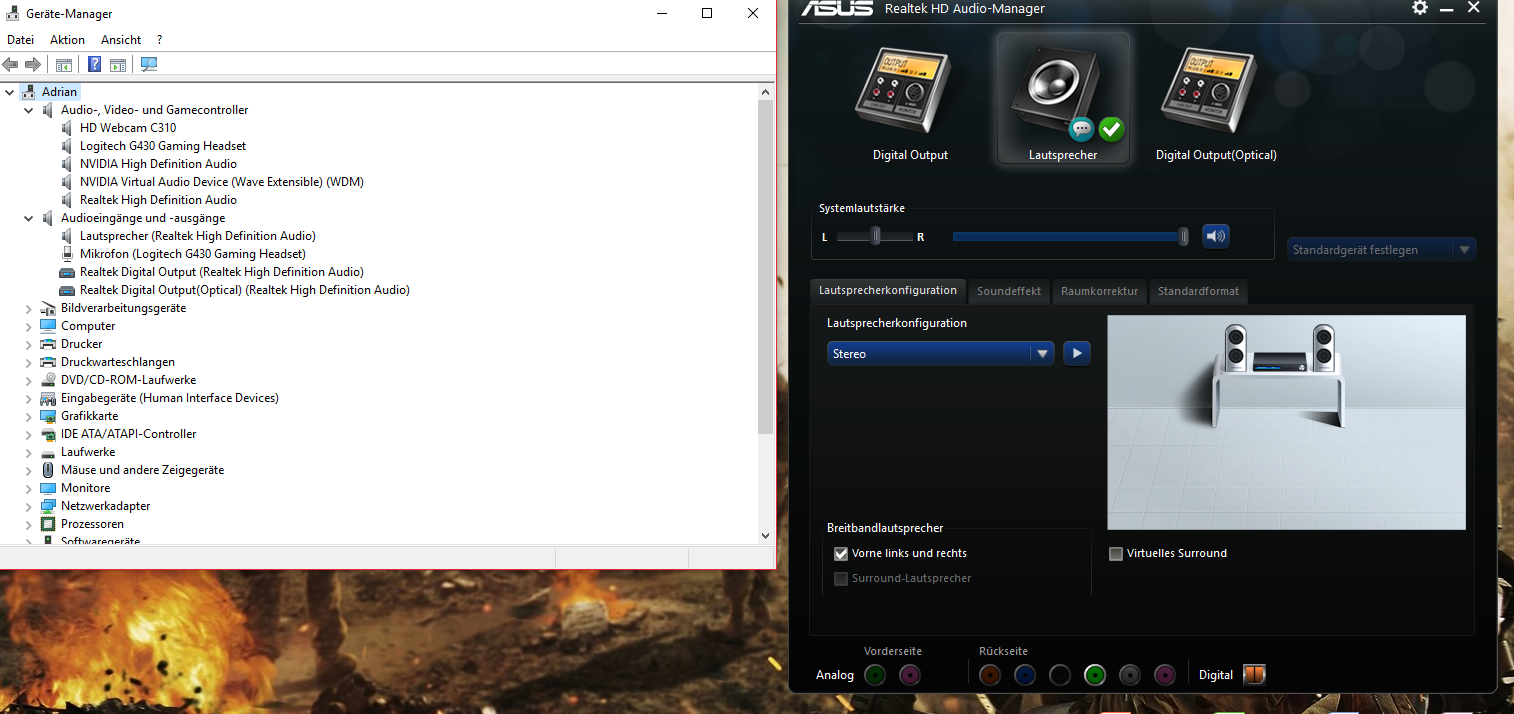
Task: Open the Standardgerät festlegen dropdown
Action: 1381,250
